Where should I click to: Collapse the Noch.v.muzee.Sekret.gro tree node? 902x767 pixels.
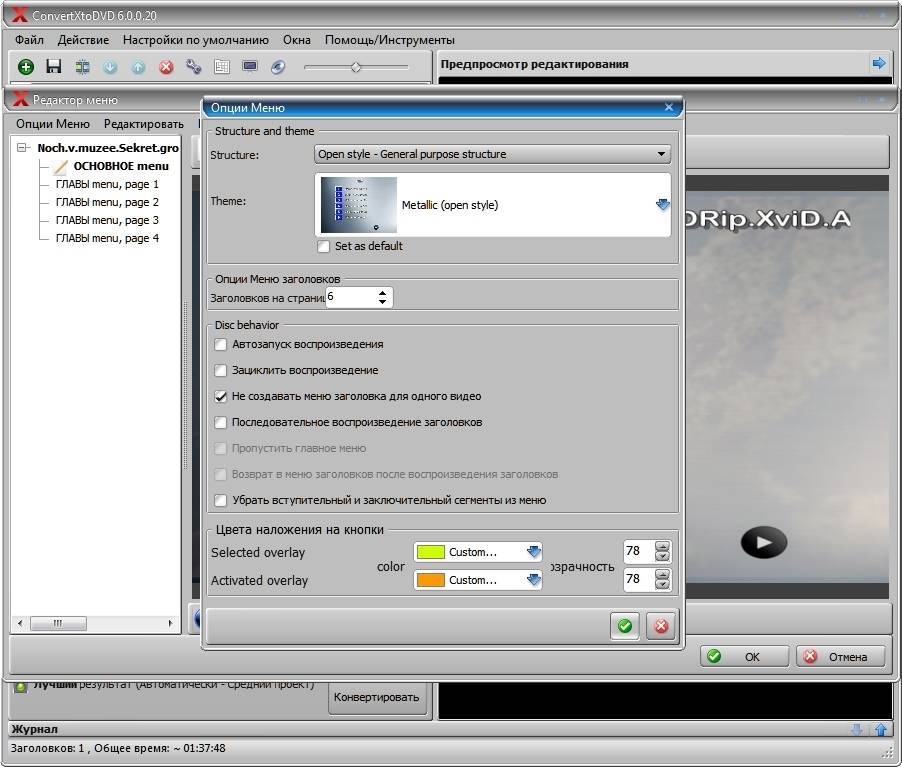[x=22, y=148]
